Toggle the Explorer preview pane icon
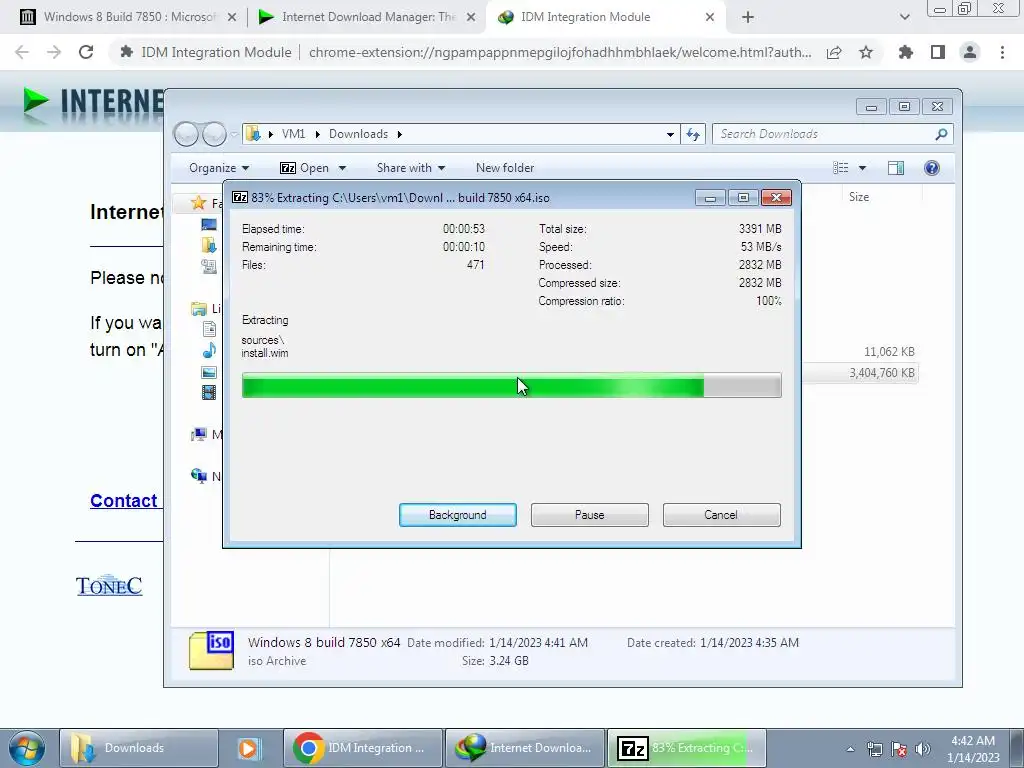 [x=896, y=168]
